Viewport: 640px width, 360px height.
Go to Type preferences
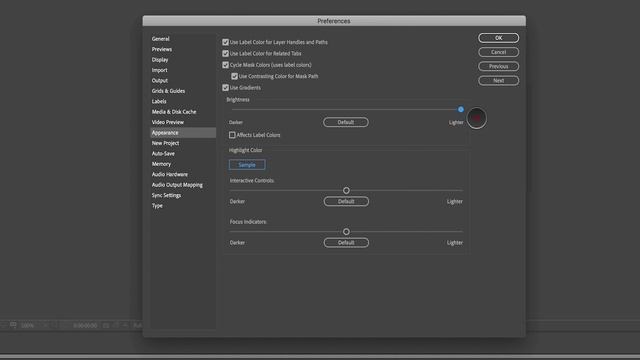[x=157, y=206]
